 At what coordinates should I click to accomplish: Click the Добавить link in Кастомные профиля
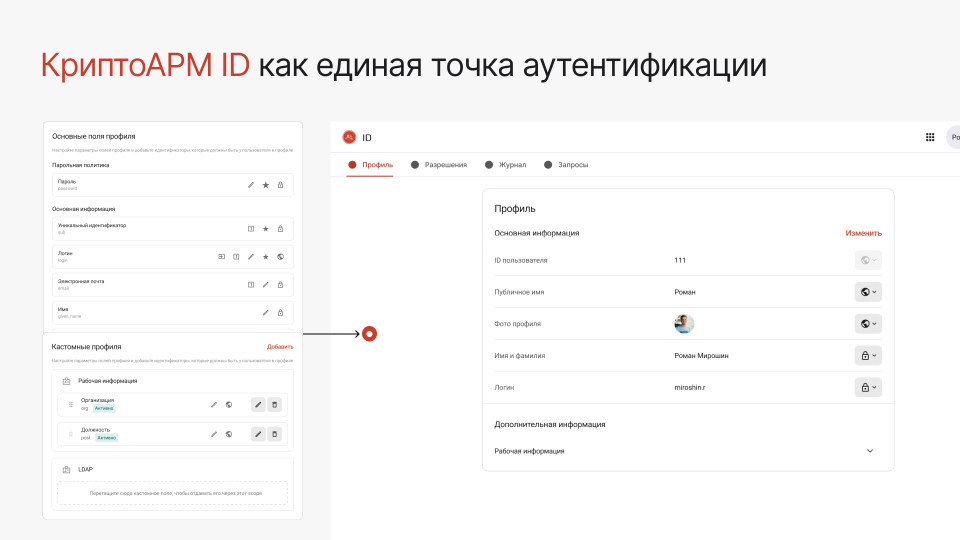point(280,347)
